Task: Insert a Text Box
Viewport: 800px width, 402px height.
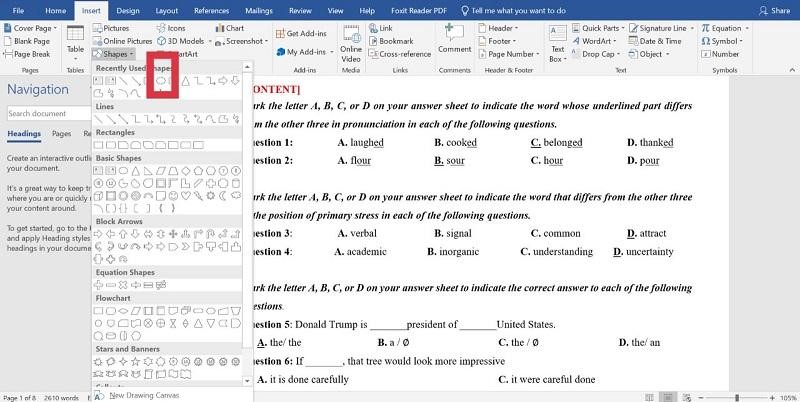Action: pos(558,44)
